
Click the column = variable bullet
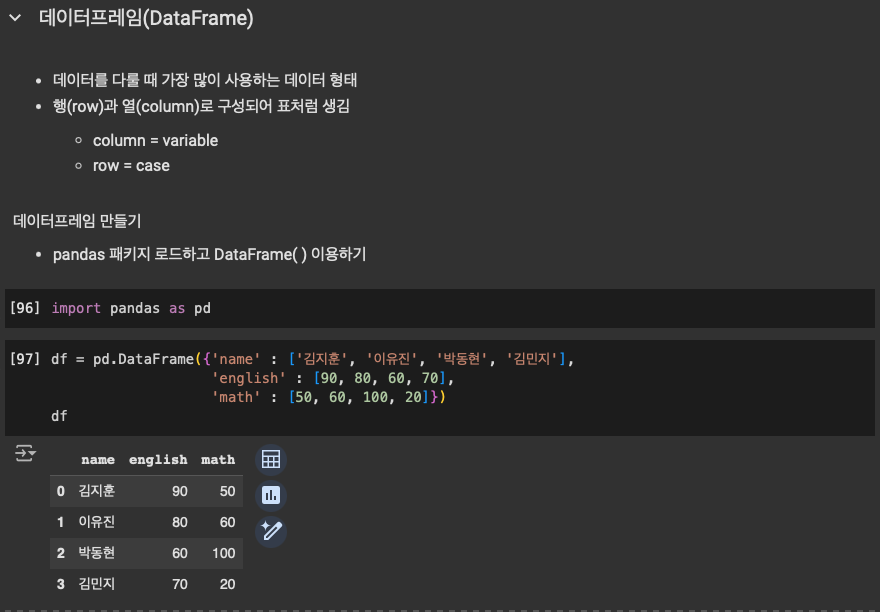pyautogui.click(x=155, y=140)
